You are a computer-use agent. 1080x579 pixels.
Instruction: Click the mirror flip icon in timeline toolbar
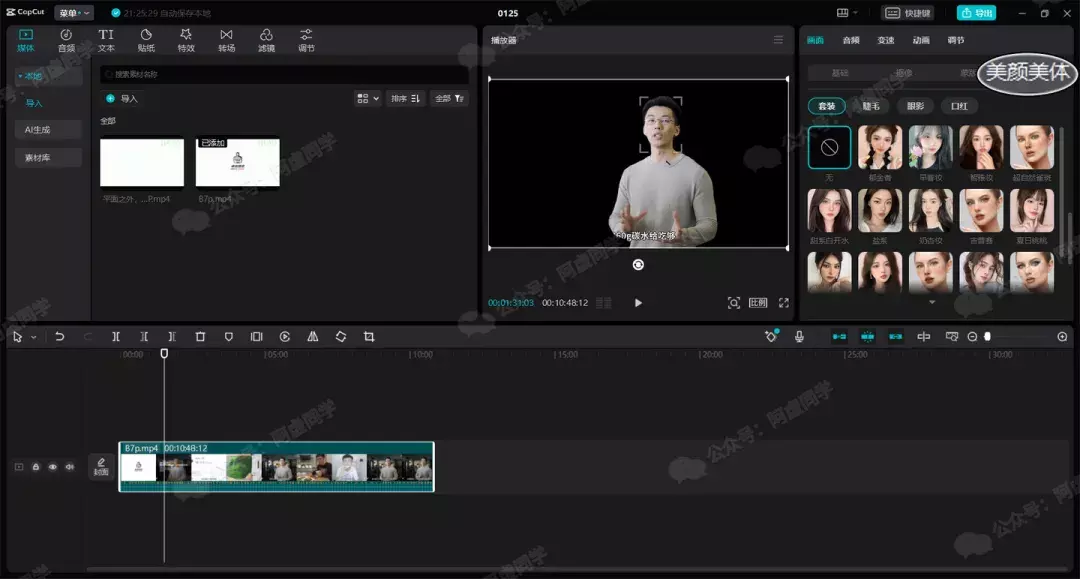pyautogui.click(x=313, y=337)
